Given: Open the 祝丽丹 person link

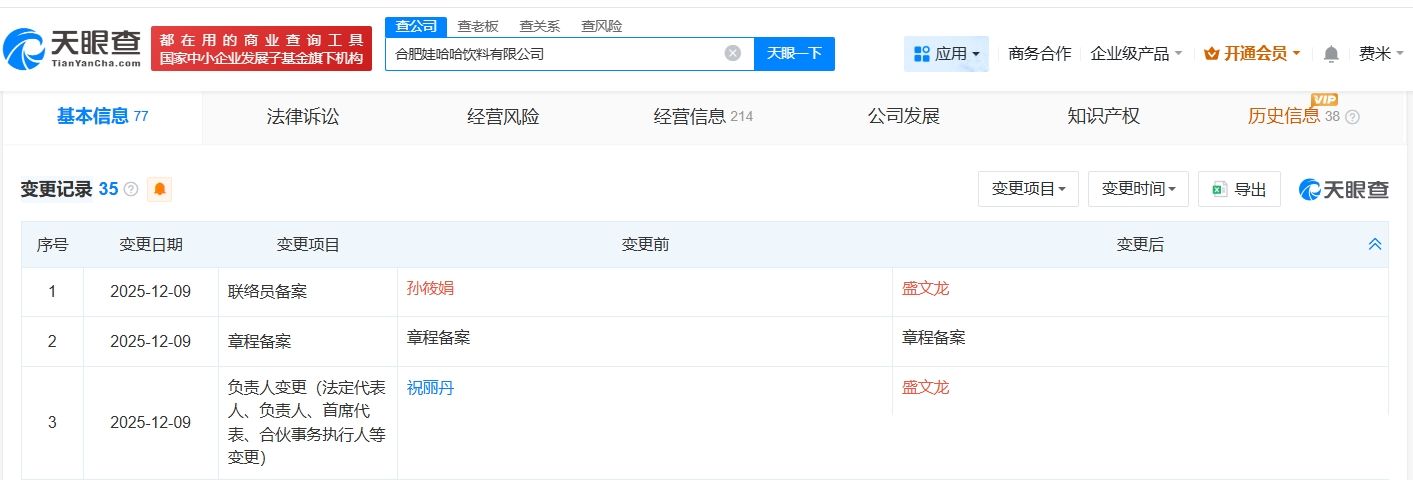Looking at the screenshot, I should (x=430, y=388).
